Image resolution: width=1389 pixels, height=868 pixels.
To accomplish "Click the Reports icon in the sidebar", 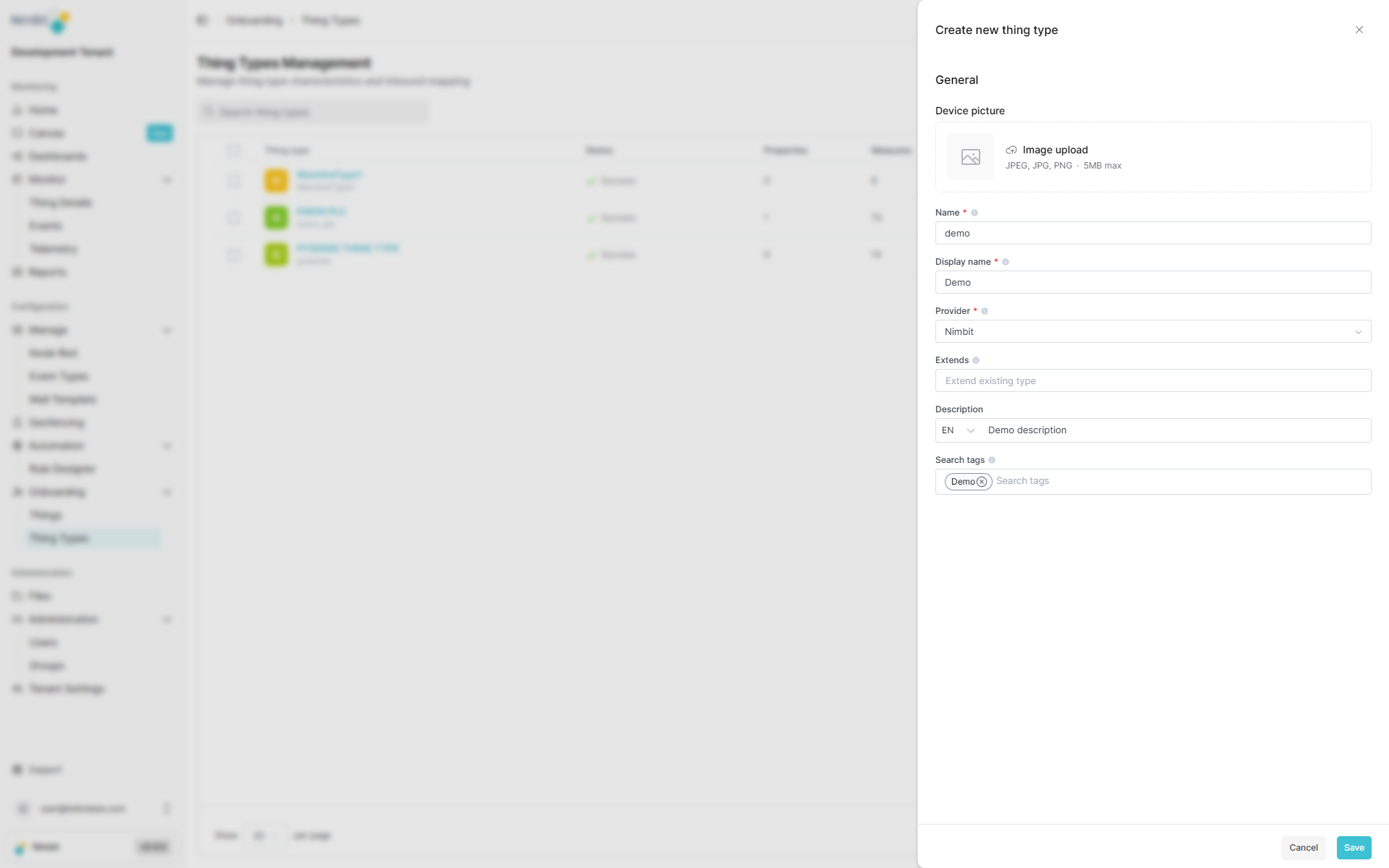I will click(x=17, y=272).
